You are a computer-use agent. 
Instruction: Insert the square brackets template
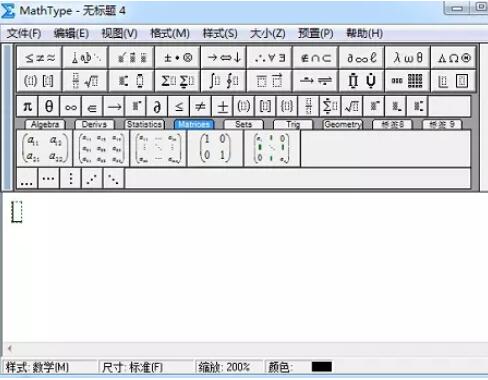coord(266,107)
